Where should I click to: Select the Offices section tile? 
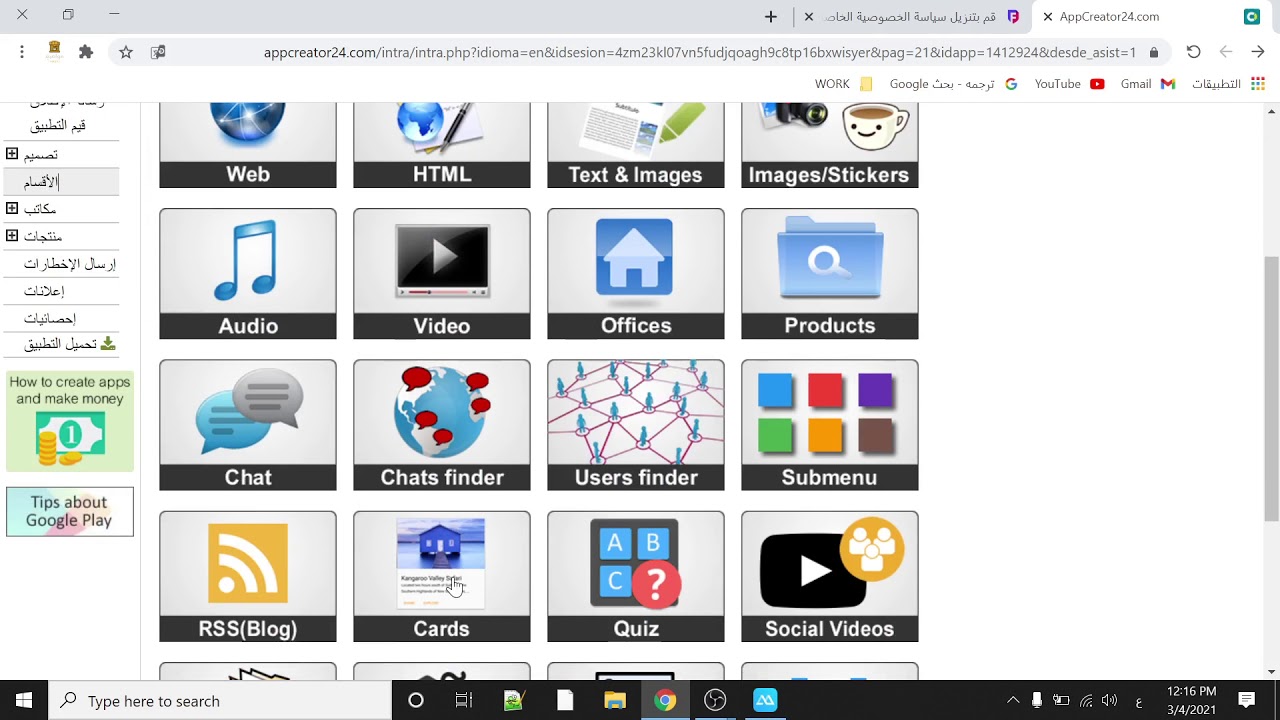[x=636, y=274]
